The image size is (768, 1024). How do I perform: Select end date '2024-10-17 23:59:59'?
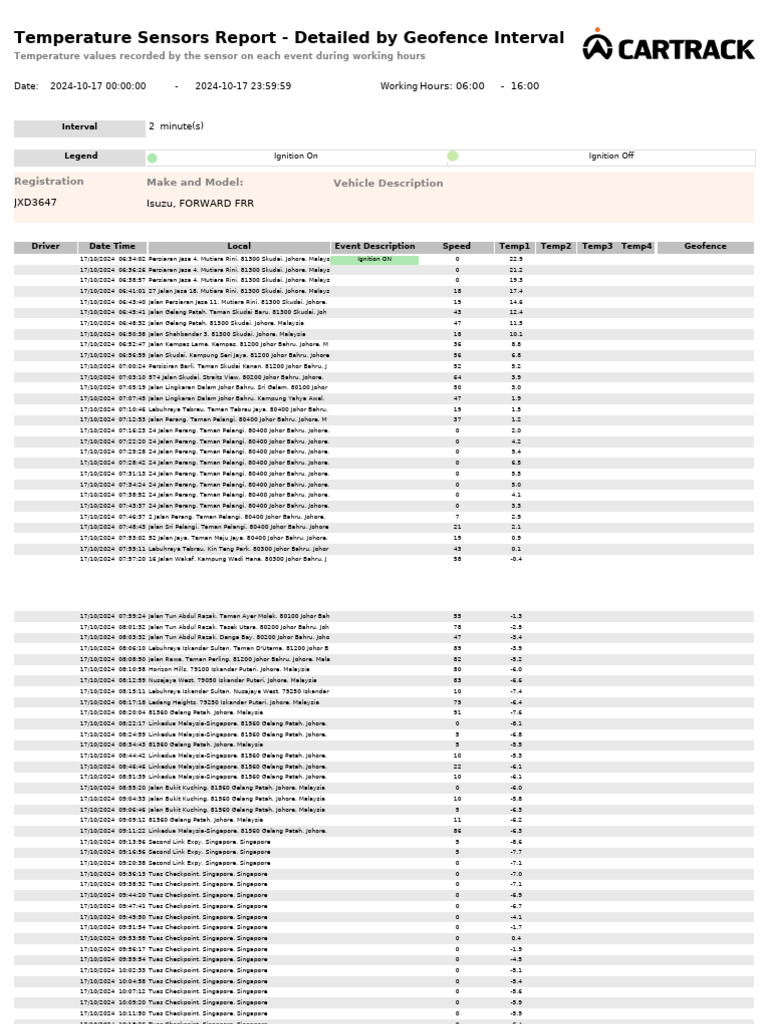(x=243, y=86)
